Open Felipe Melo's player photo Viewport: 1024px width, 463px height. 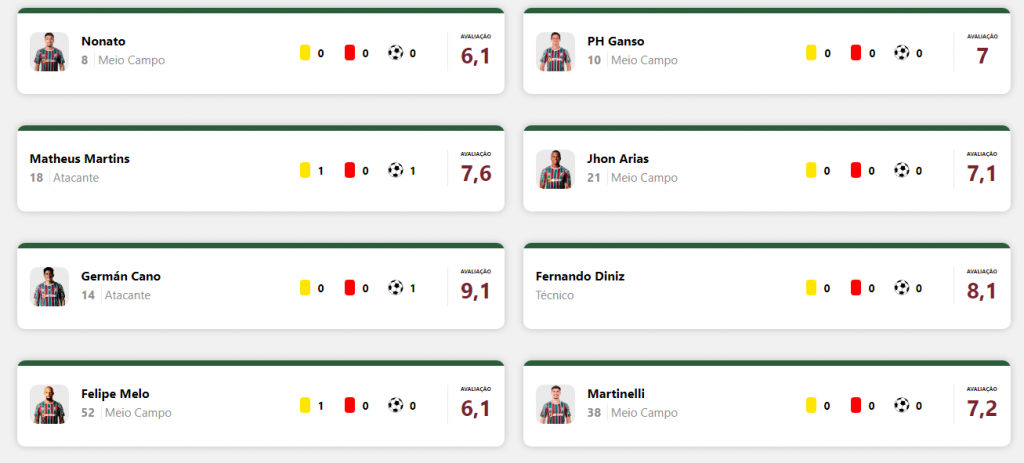(49, 404)
